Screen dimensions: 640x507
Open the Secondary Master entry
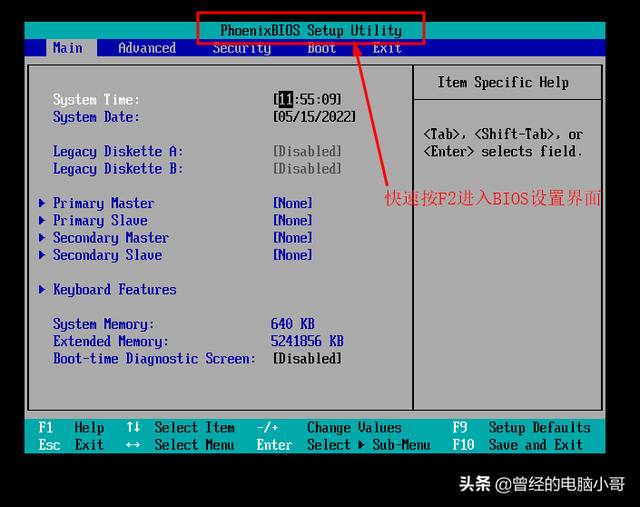[x=111, y=238]
